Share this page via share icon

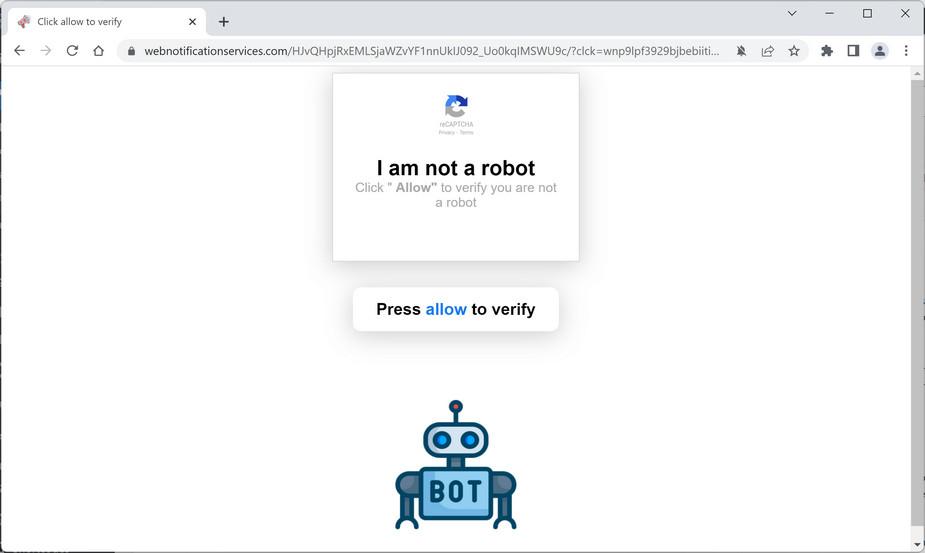coord(767,51)
